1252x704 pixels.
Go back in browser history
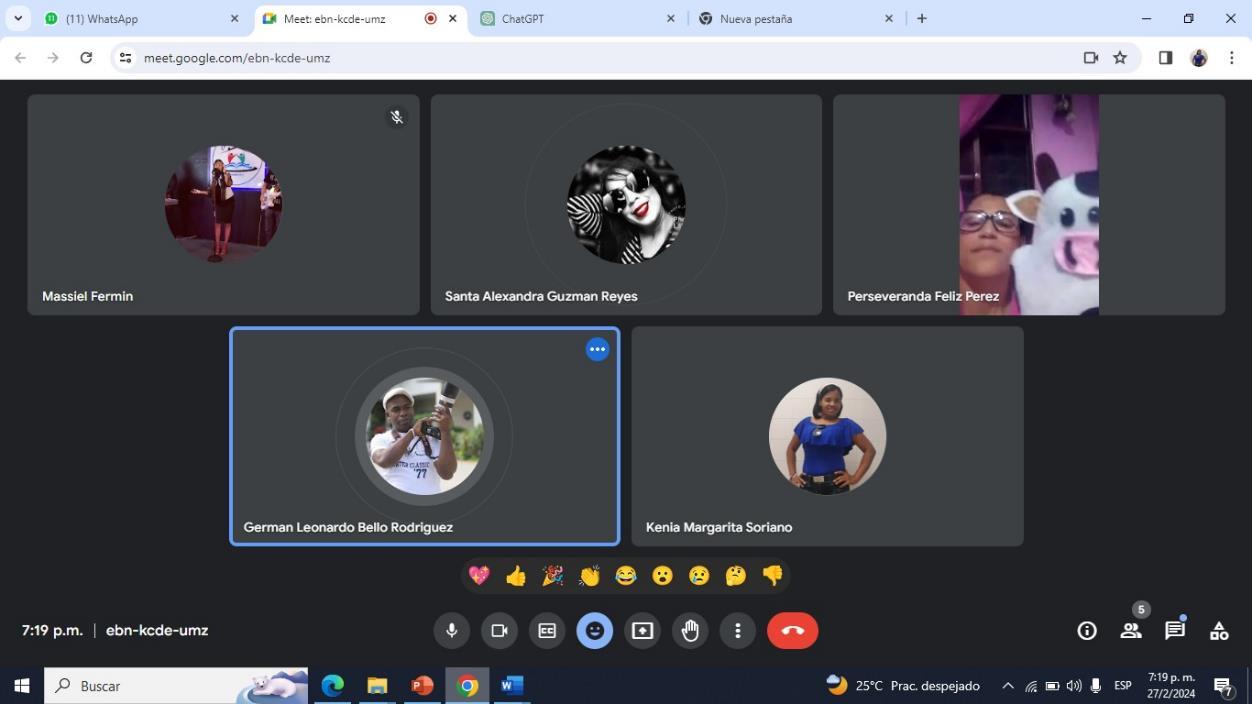point(20,58)
